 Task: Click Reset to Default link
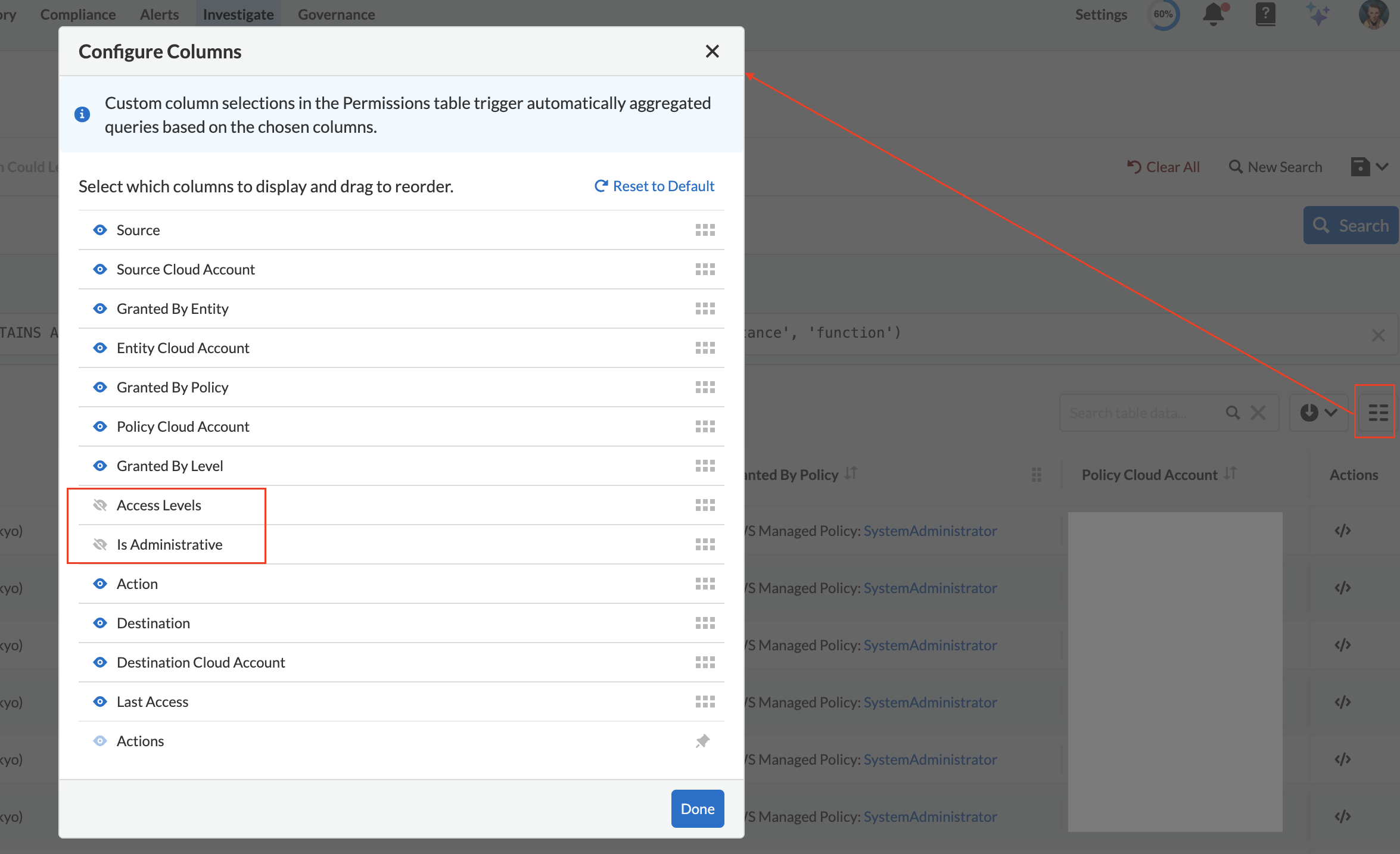[655, 186]
